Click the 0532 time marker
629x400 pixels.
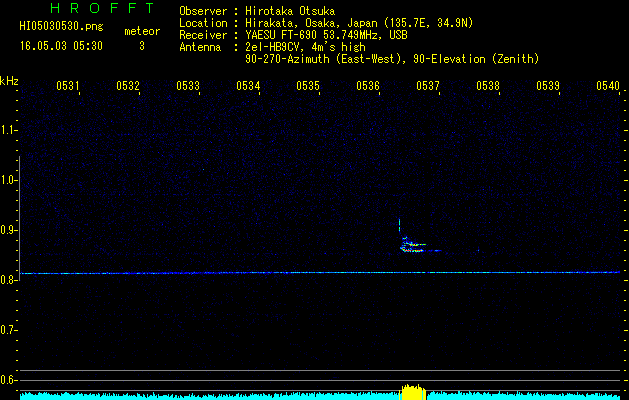click(x=128, y=85)
